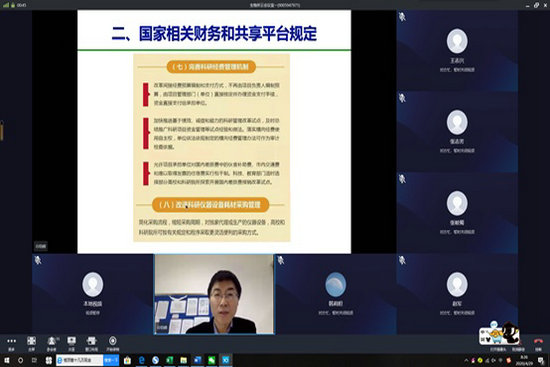Open the participants list icon
Viewport: 550px width, 367px height.
(52, 341)
